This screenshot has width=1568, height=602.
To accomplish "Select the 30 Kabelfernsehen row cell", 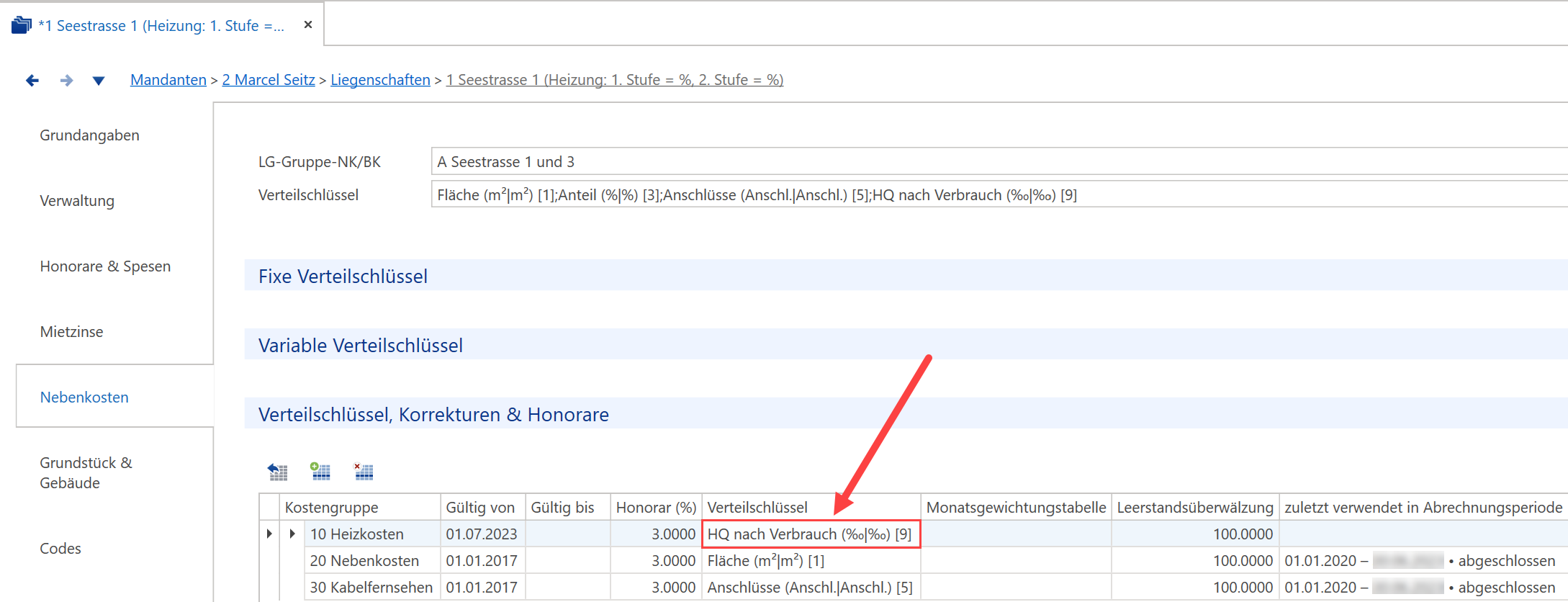I will pos(371,587).
